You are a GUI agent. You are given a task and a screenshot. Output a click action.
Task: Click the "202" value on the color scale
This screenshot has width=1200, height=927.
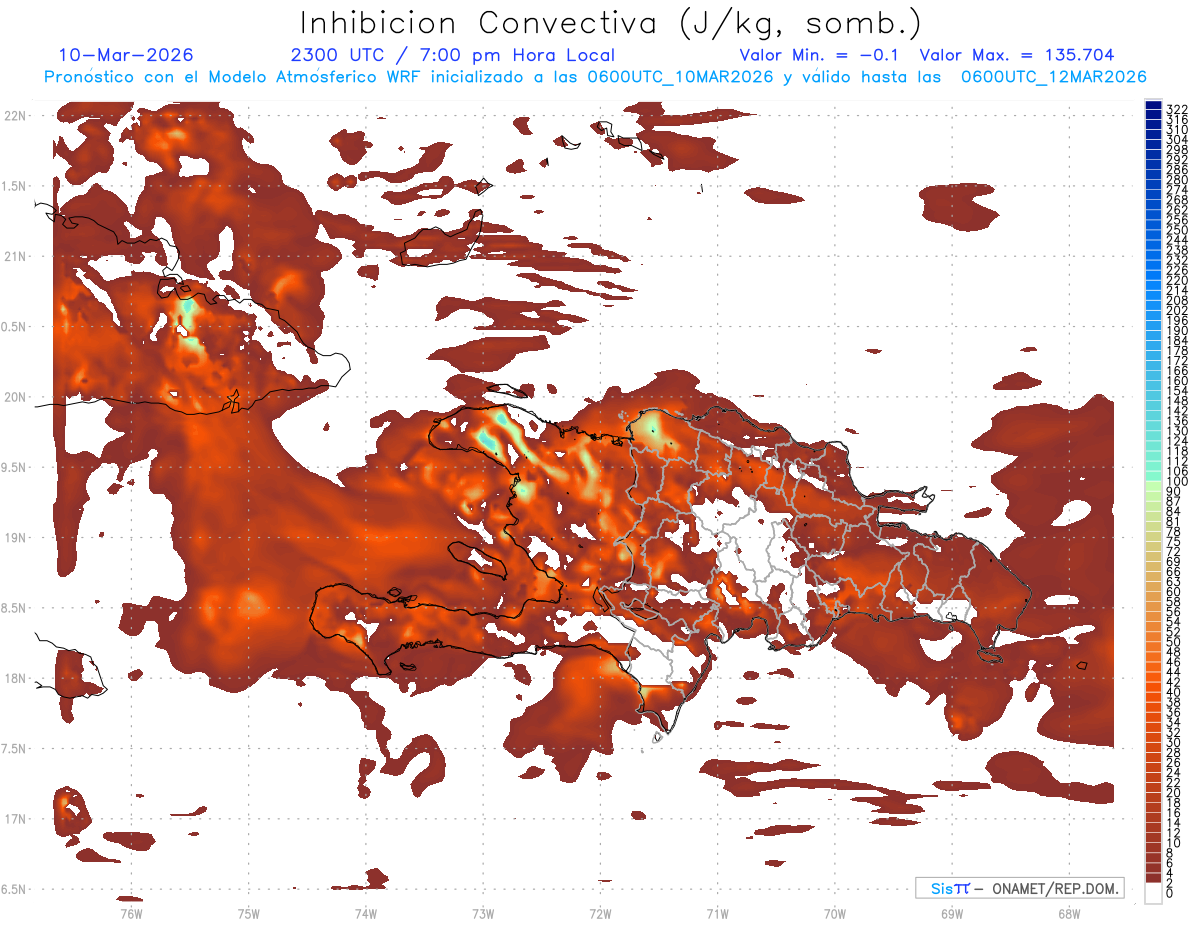click(x=1176, y=311)
